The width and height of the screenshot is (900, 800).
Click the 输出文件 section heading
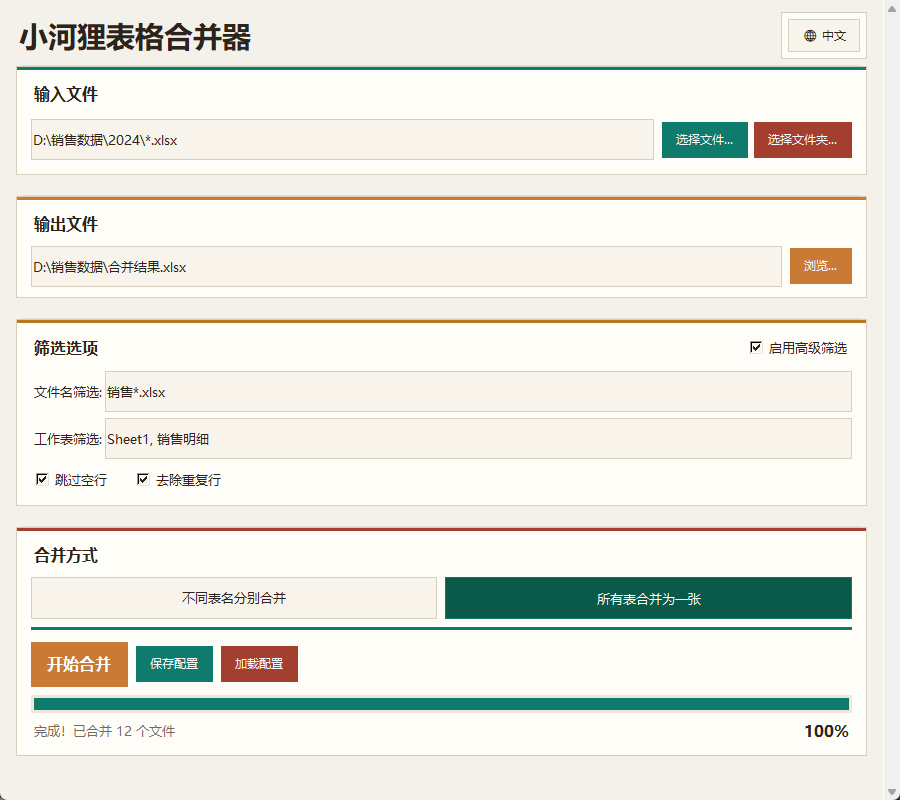coord(66,224)
